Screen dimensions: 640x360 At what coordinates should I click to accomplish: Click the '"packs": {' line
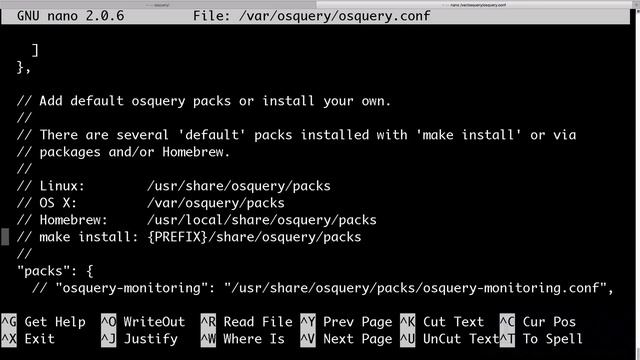pyautogui.click(x=55, y=271)
